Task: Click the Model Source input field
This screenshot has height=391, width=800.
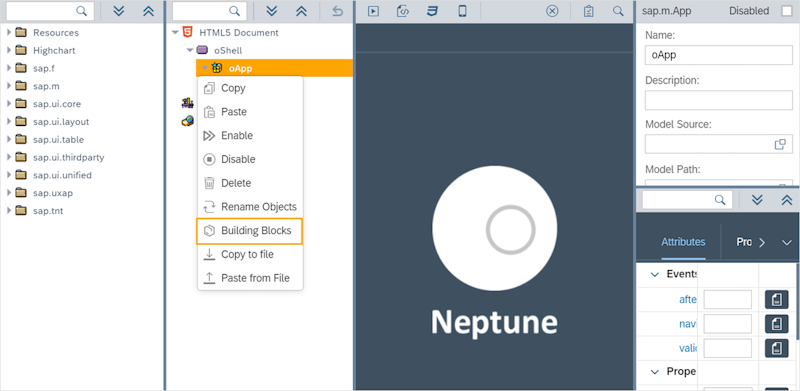Action: click(x=718, y=144)
